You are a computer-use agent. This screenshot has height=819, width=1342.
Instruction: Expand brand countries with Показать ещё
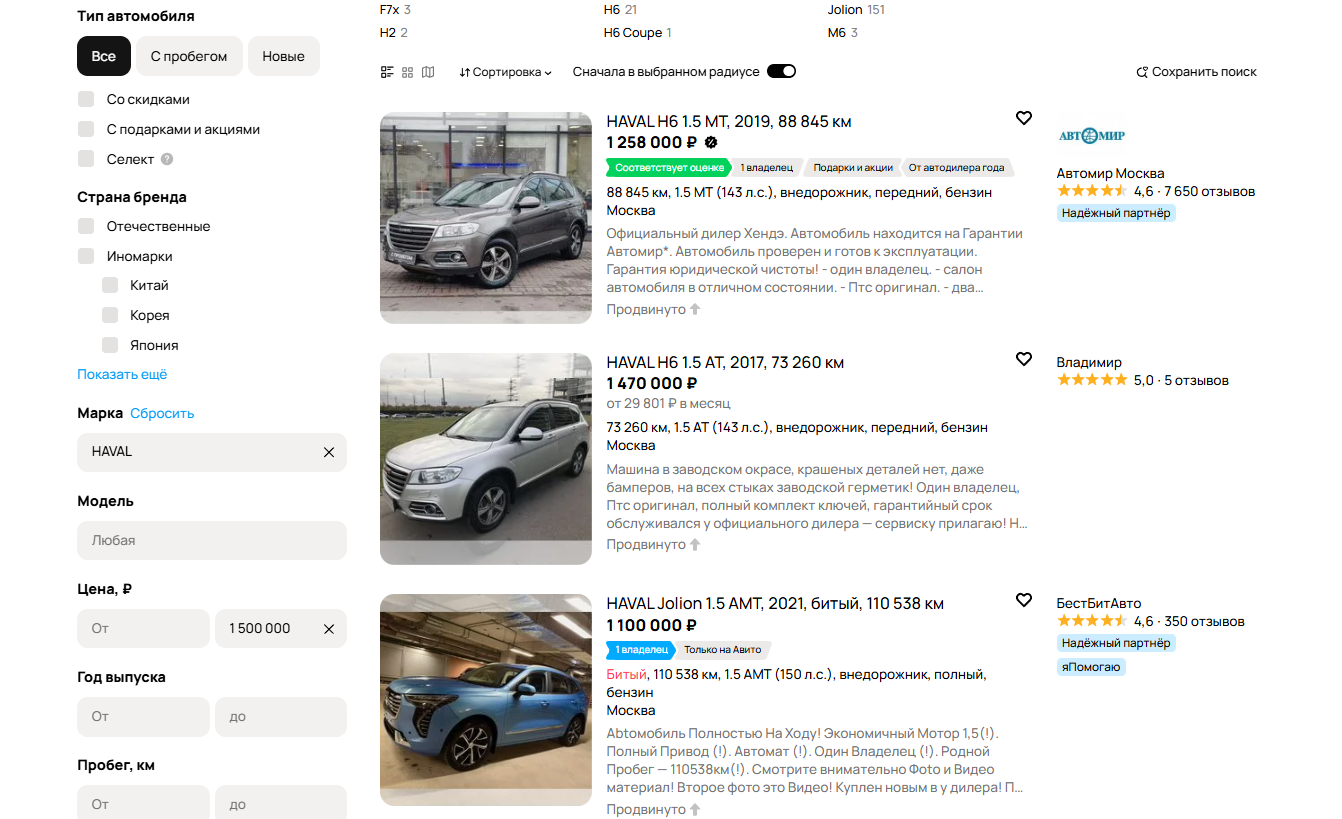point(122,374)
